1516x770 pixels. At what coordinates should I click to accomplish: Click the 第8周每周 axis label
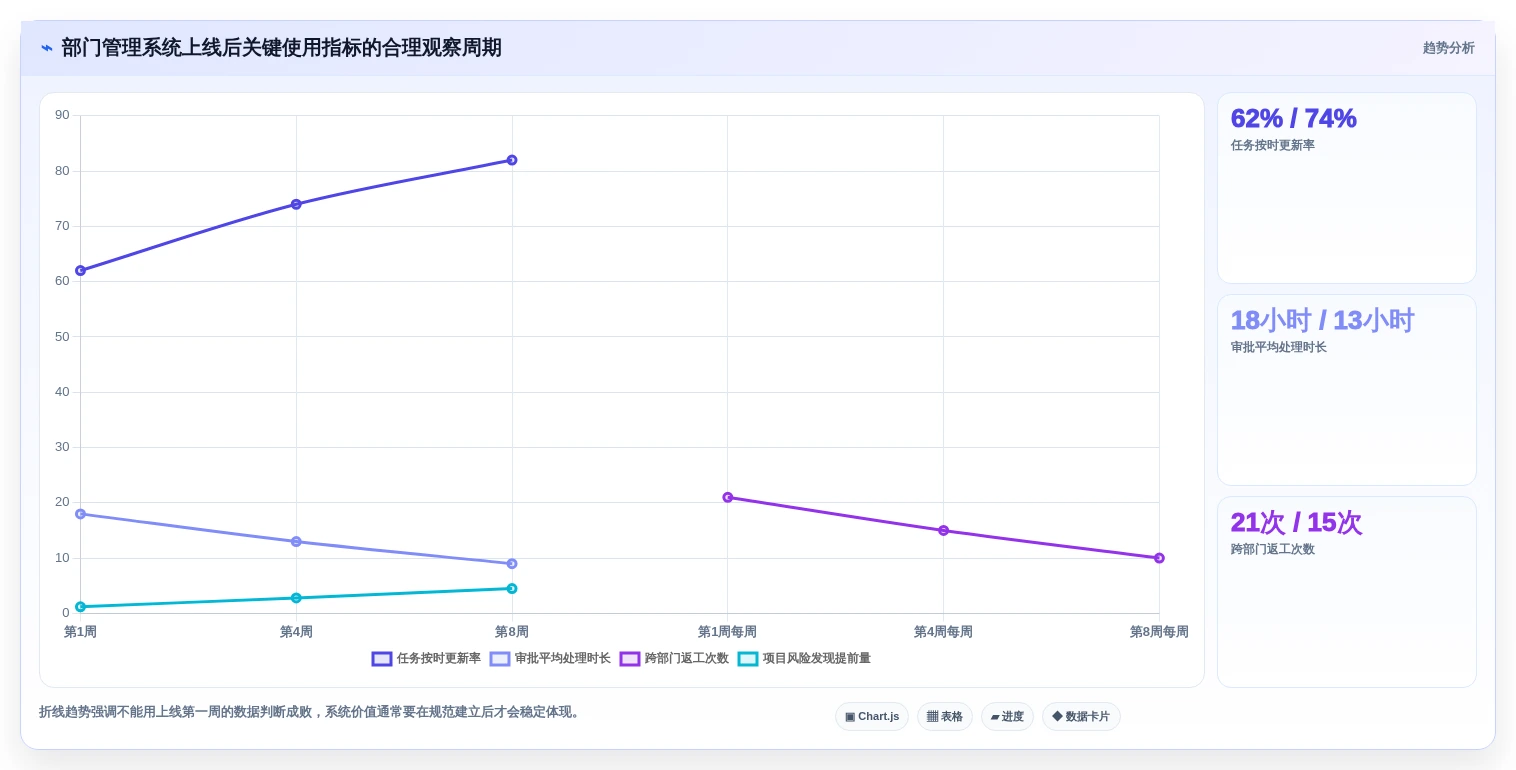1159,632
